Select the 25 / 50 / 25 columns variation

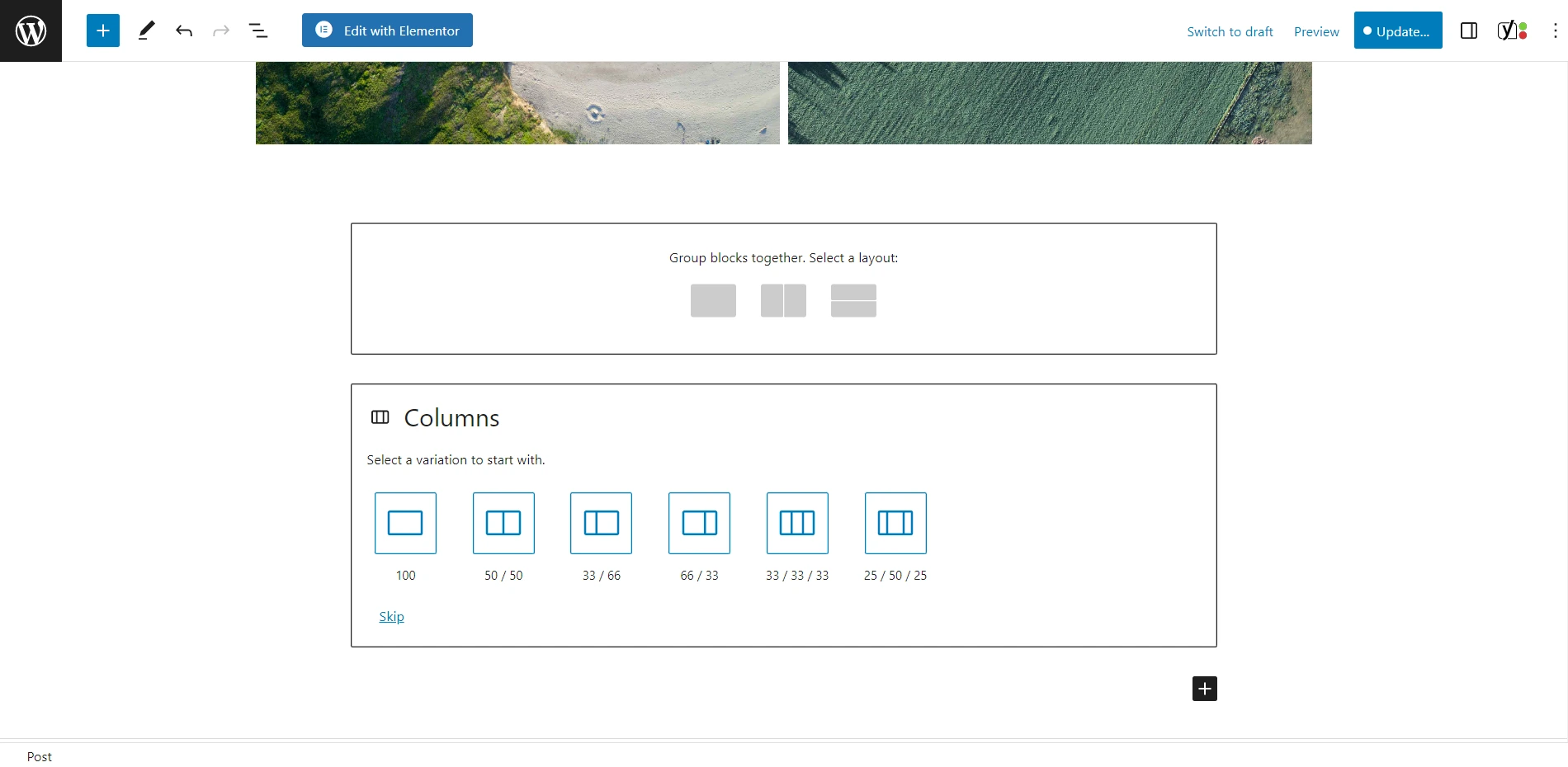895,523
